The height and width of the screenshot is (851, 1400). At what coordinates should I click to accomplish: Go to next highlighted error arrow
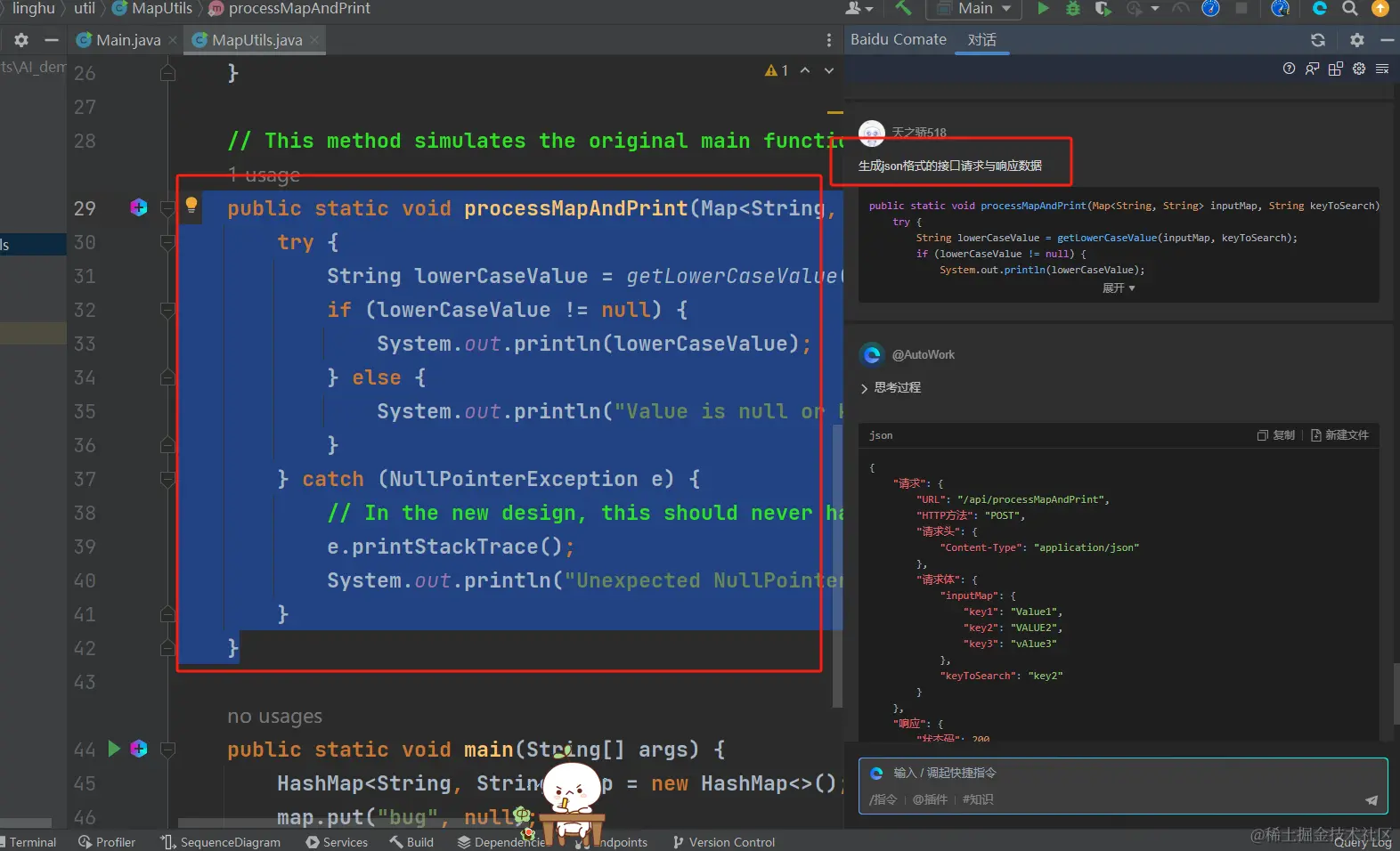click(x=829, y=70)
